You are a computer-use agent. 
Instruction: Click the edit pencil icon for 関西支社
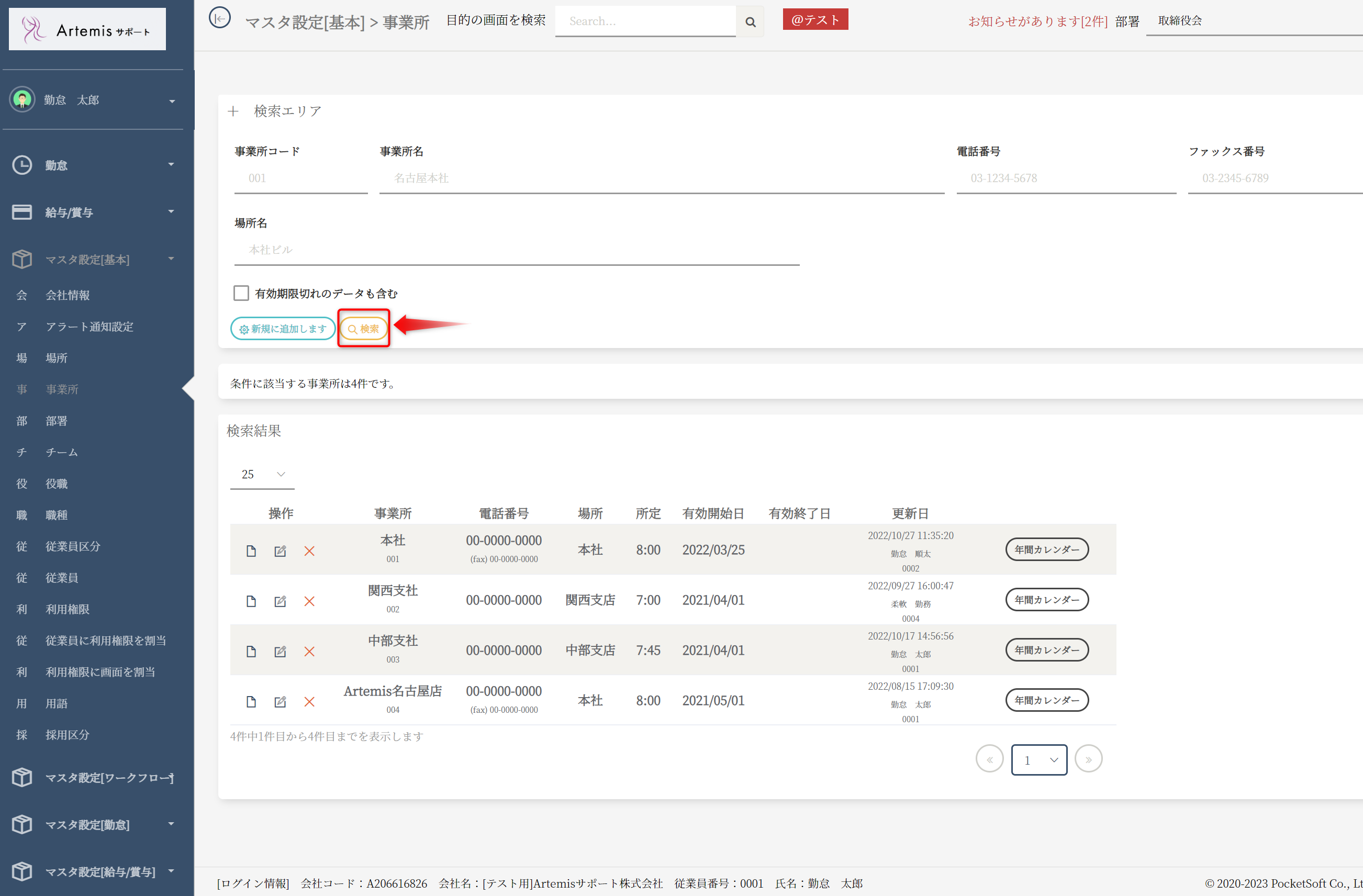(x=280, y=601)
